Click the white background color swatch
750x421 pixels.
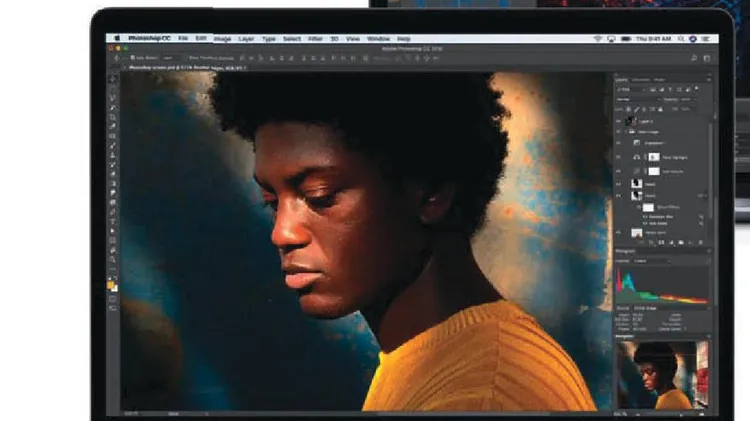click(x=115, y=289)
